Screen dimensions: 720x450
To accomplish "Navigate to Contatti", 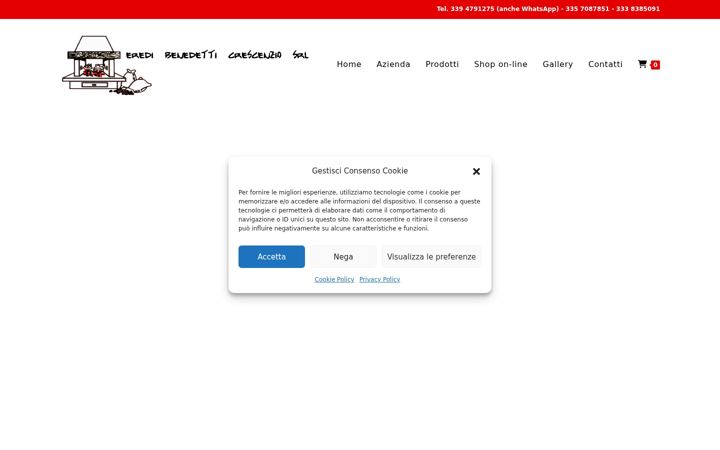I will tap(605, 64).
